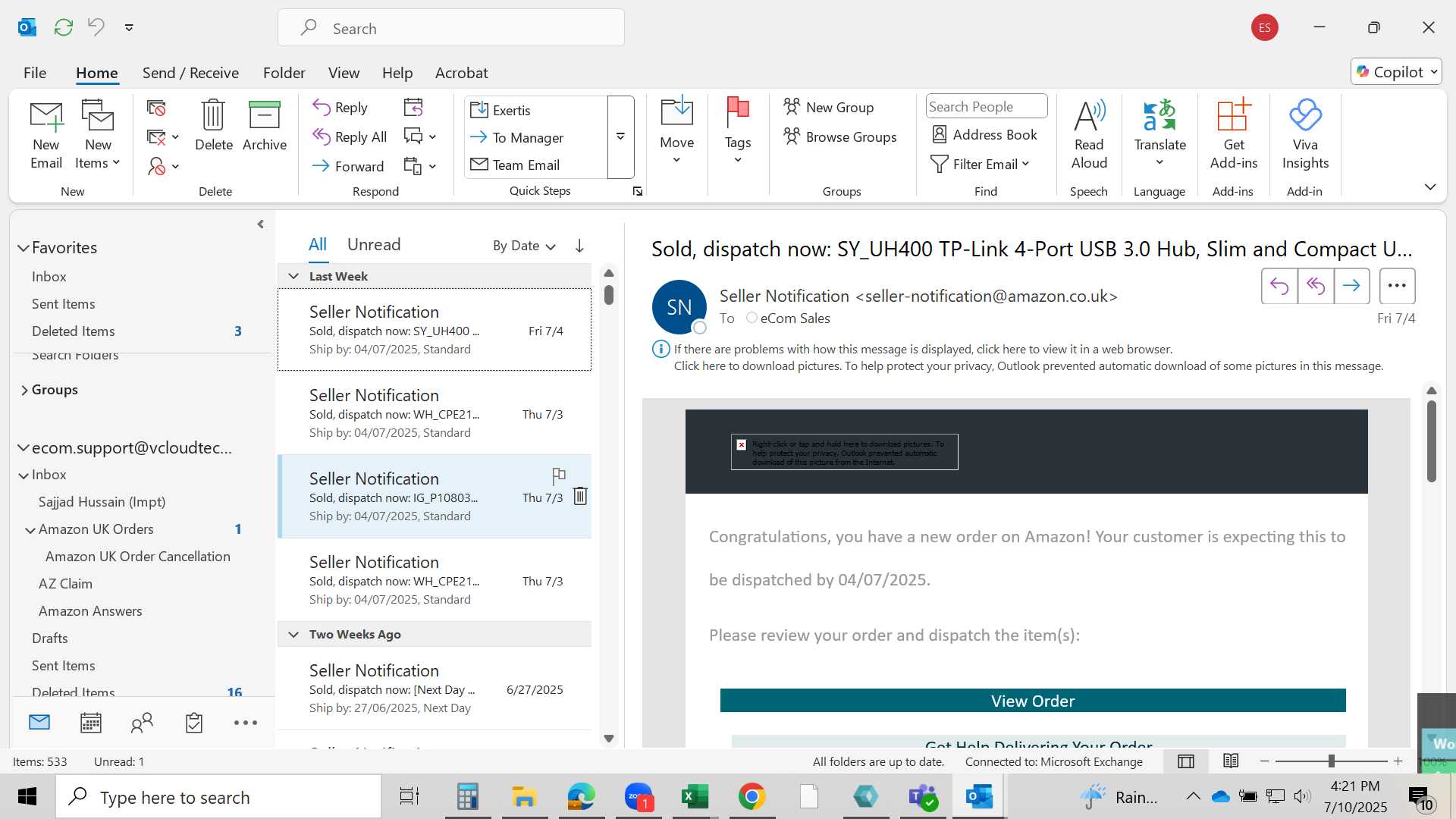Viewport: 1456px width, 819px height.
Task: Click the Search People field
Action: click(x=987, y=106)
